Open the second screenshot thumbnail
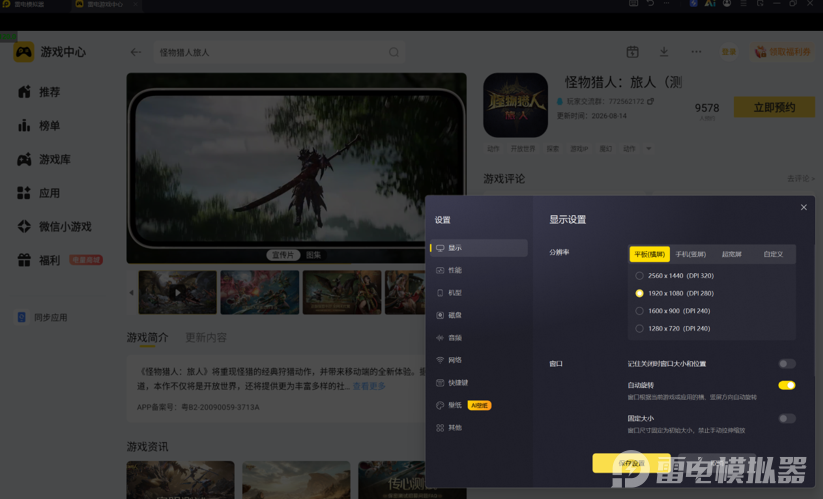Screen dimensions: 823x499 (260, 292)
